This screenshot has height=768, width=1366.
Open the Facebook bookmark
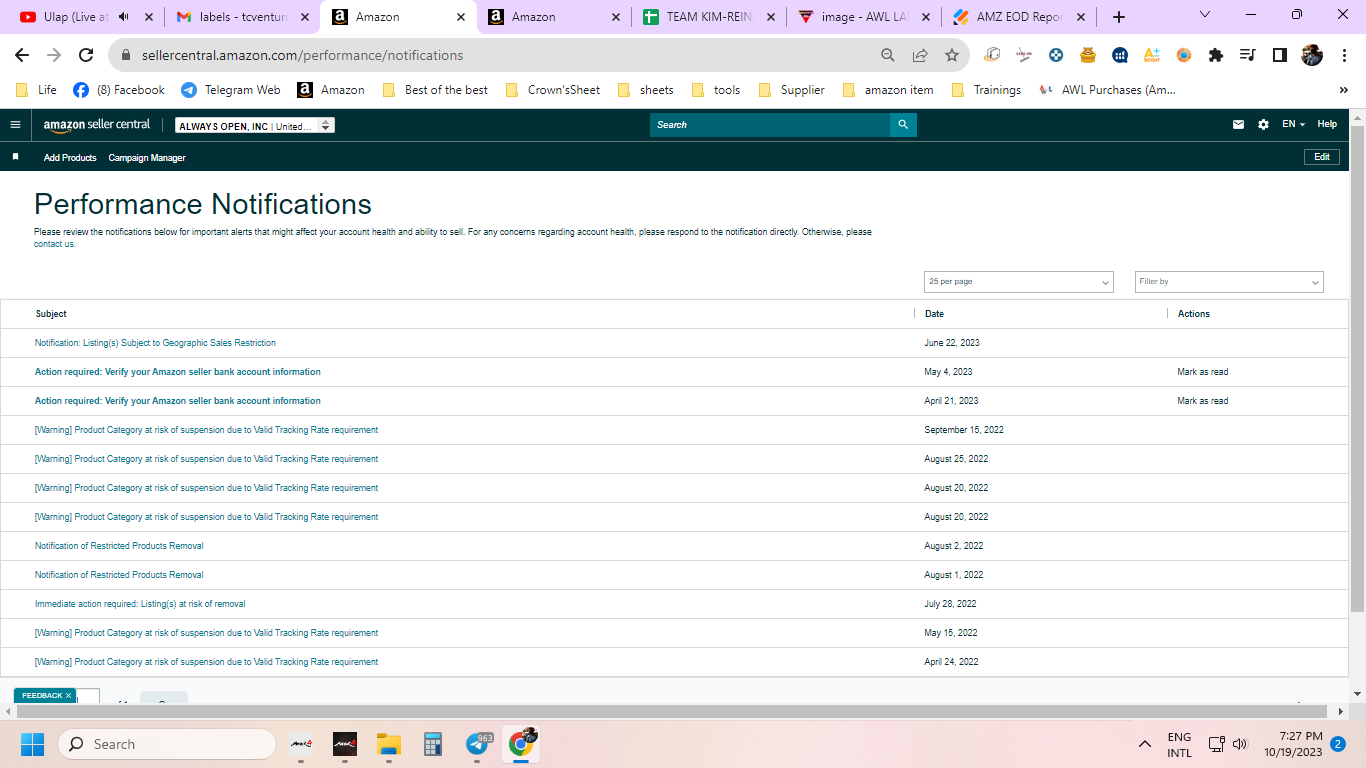[119, 90]
